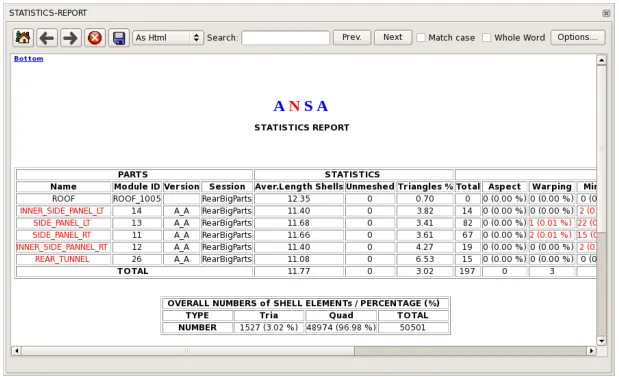Click the horizontal scrollbar left arrow

pos(17,351)
